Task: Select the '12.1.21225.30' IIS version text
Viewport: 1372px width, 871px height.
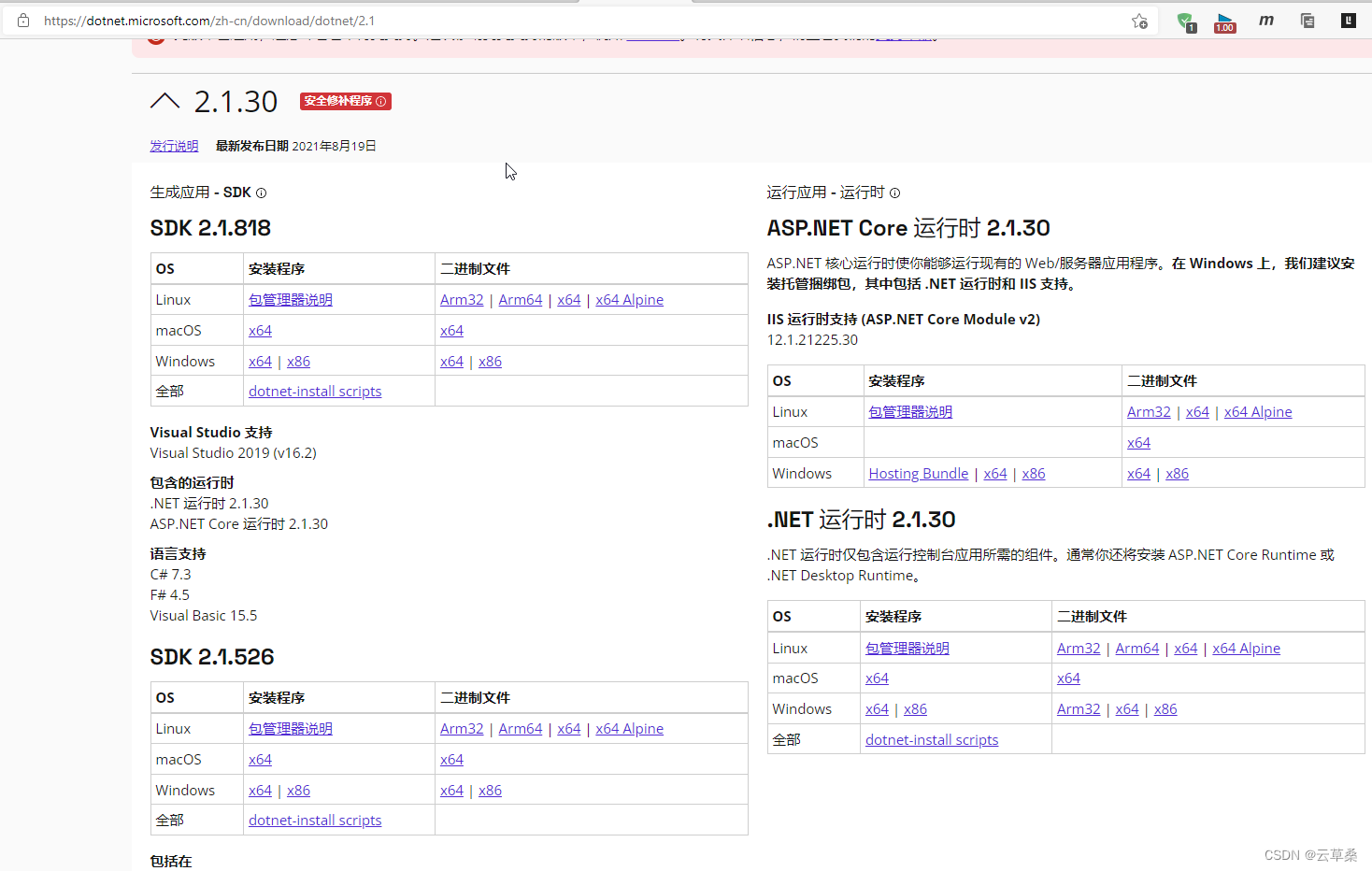Action: (812, 340)
